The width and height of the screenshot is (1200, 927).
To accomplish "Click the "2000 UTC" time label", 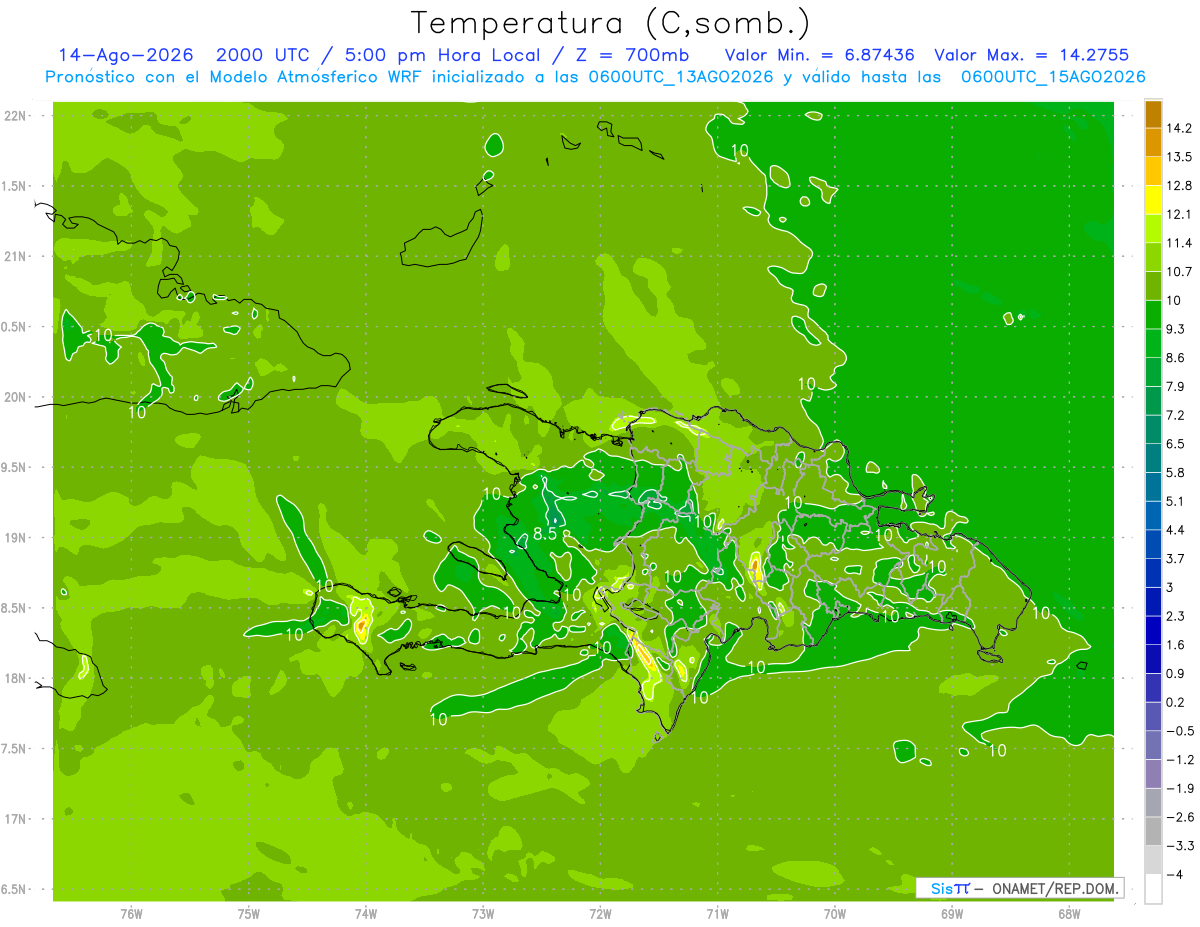I will [x=261, y=55].
